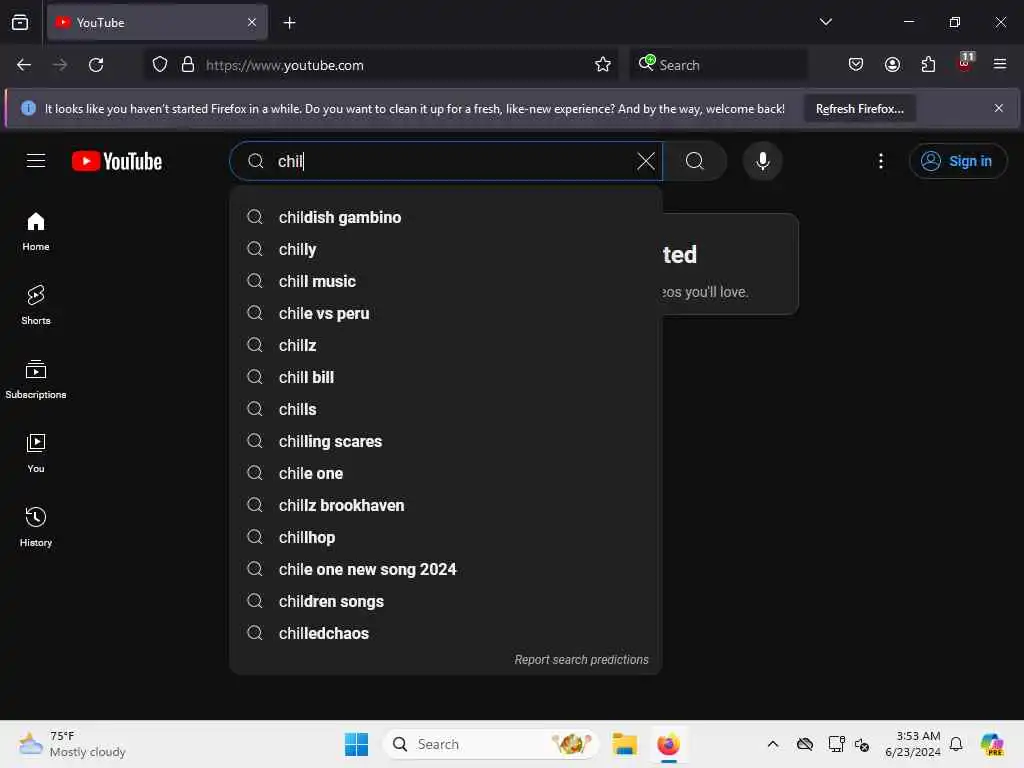This screenshot has height=768, width=1024.
Task: Open History in the sidebar
Action: click(x=36, y=527)
